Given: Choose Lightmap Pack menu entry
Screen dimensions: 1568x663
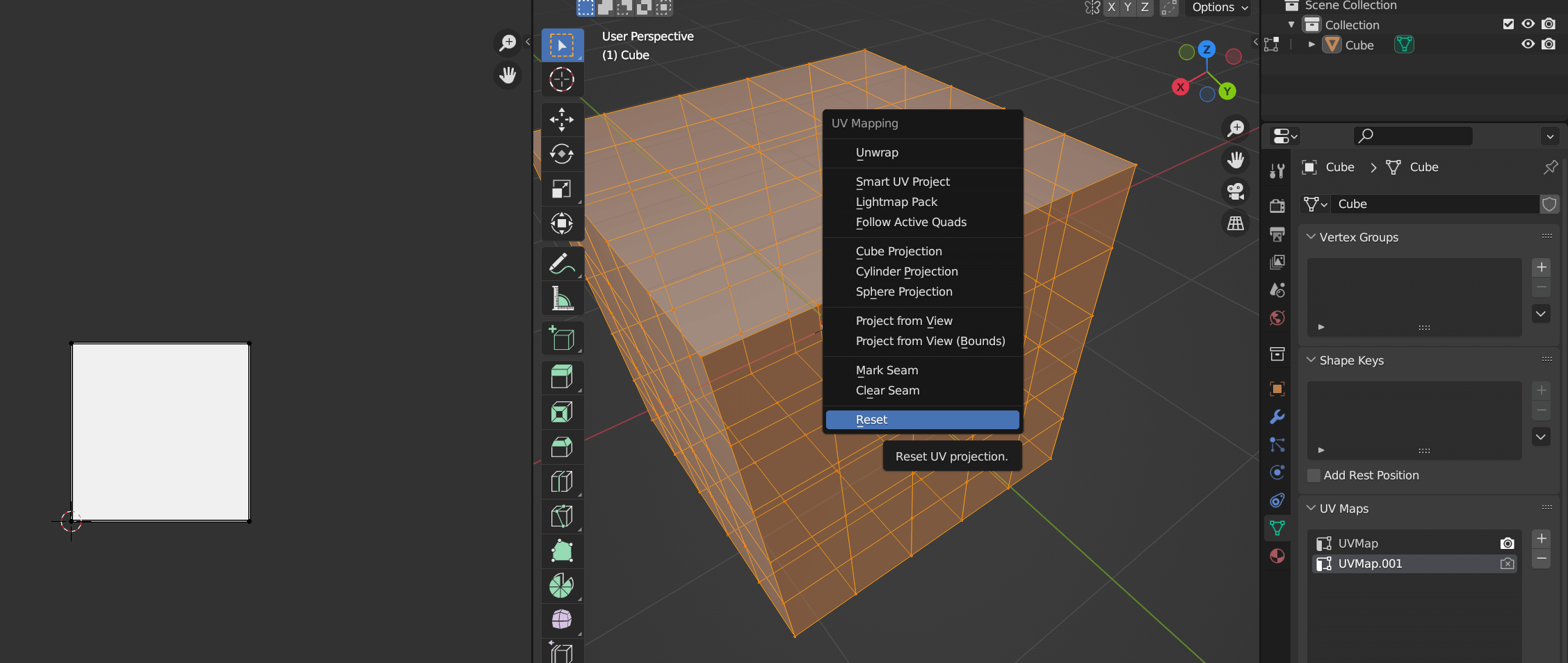Looking at the screenshot, I should pos(923,202).
